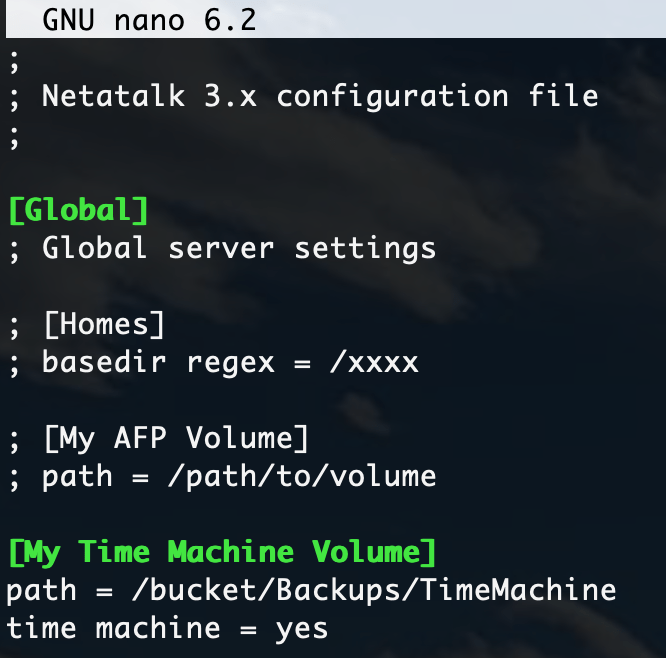Place cursor on the word "Netatalk"
This screenshot has height=658, width=666.
pyautogui.click(x=113, y=97)
